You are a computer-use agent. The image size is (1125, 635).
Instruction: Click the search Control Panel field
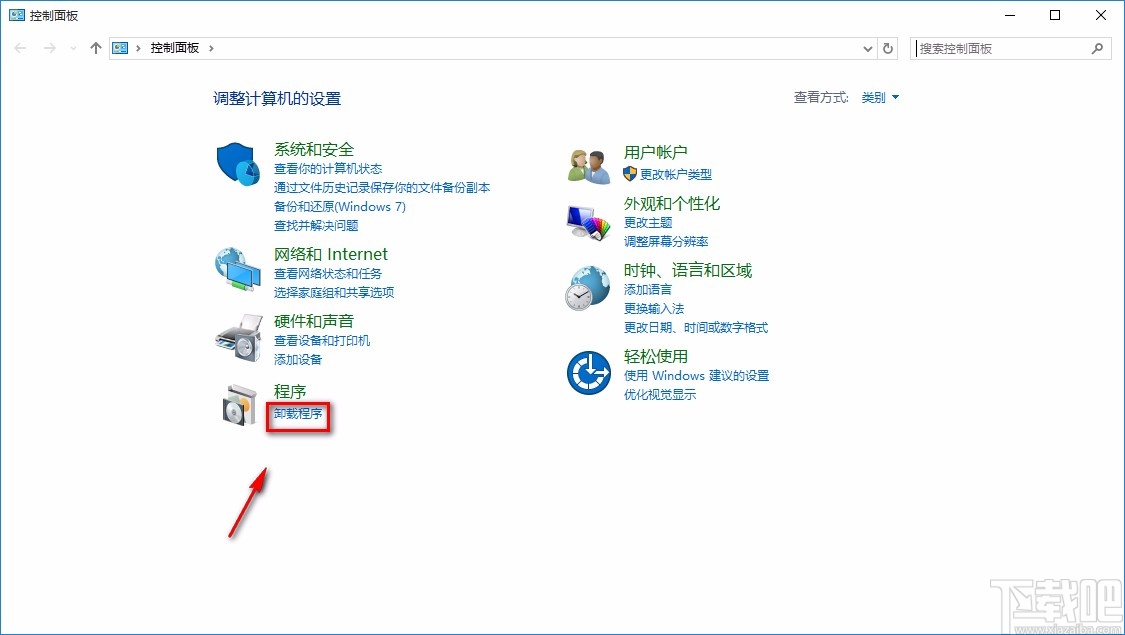(1000, 47)
